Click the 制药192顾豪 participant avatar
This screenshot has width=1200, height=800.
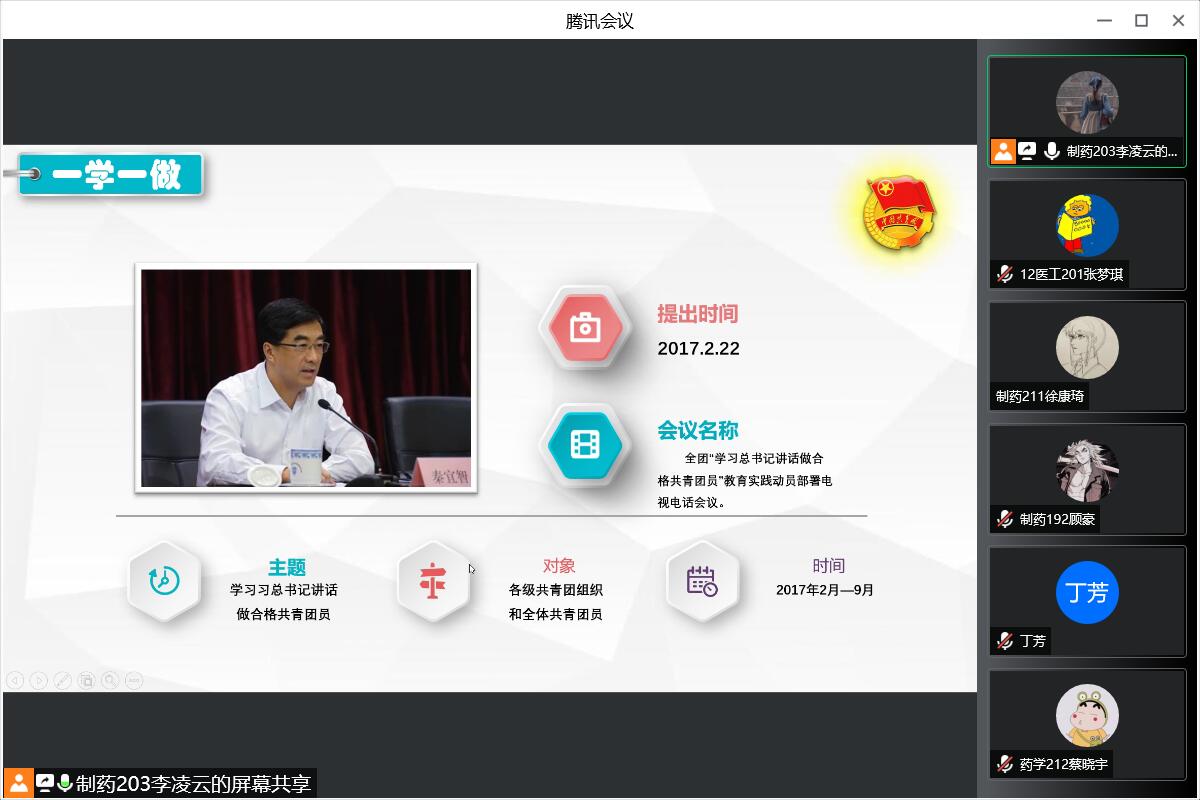click(x=1087, y=470)
